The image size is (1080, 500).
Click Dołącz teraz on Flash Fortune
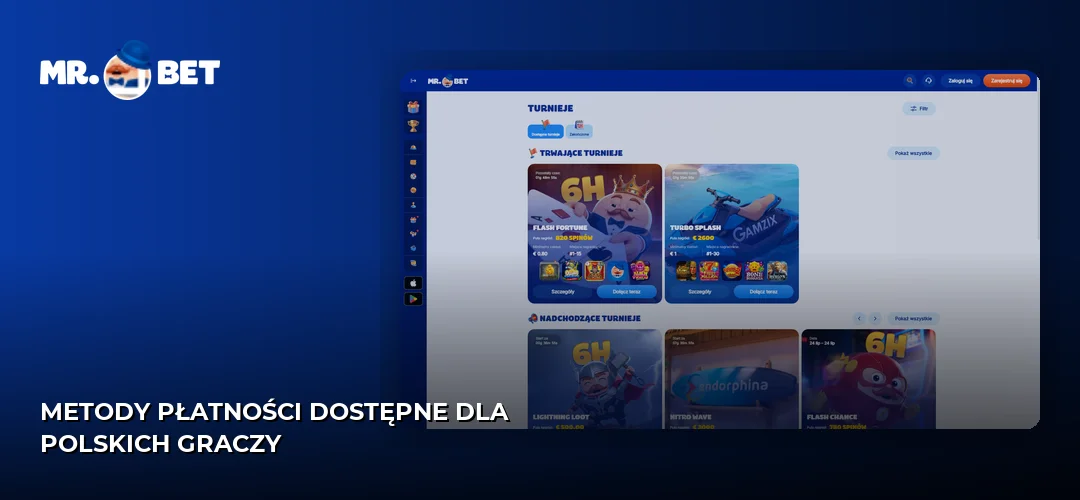coord(627,291)
